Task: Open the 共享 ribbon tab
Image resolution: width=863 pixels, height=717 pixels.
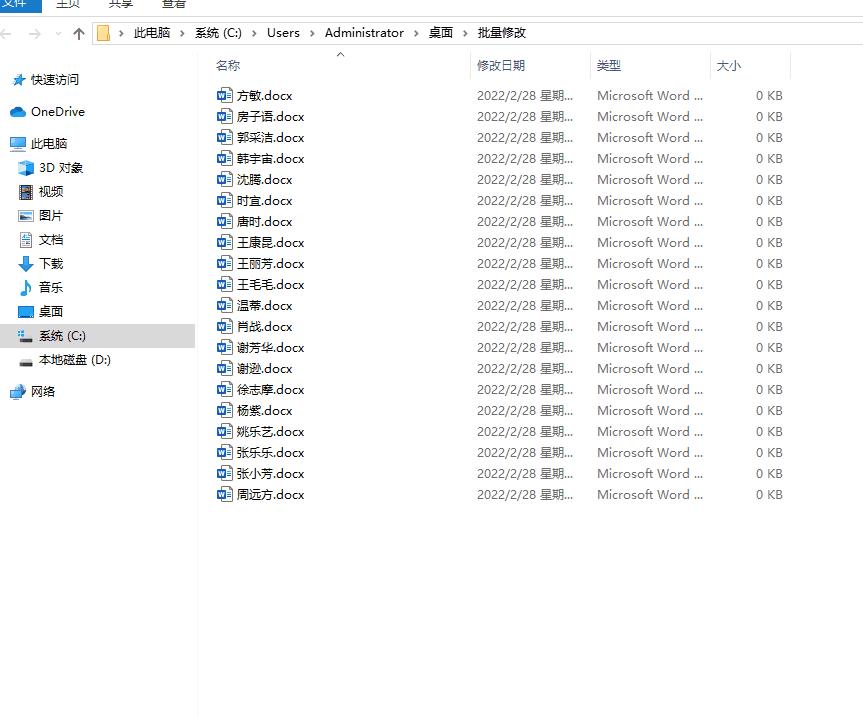Action: click(120, 4)
